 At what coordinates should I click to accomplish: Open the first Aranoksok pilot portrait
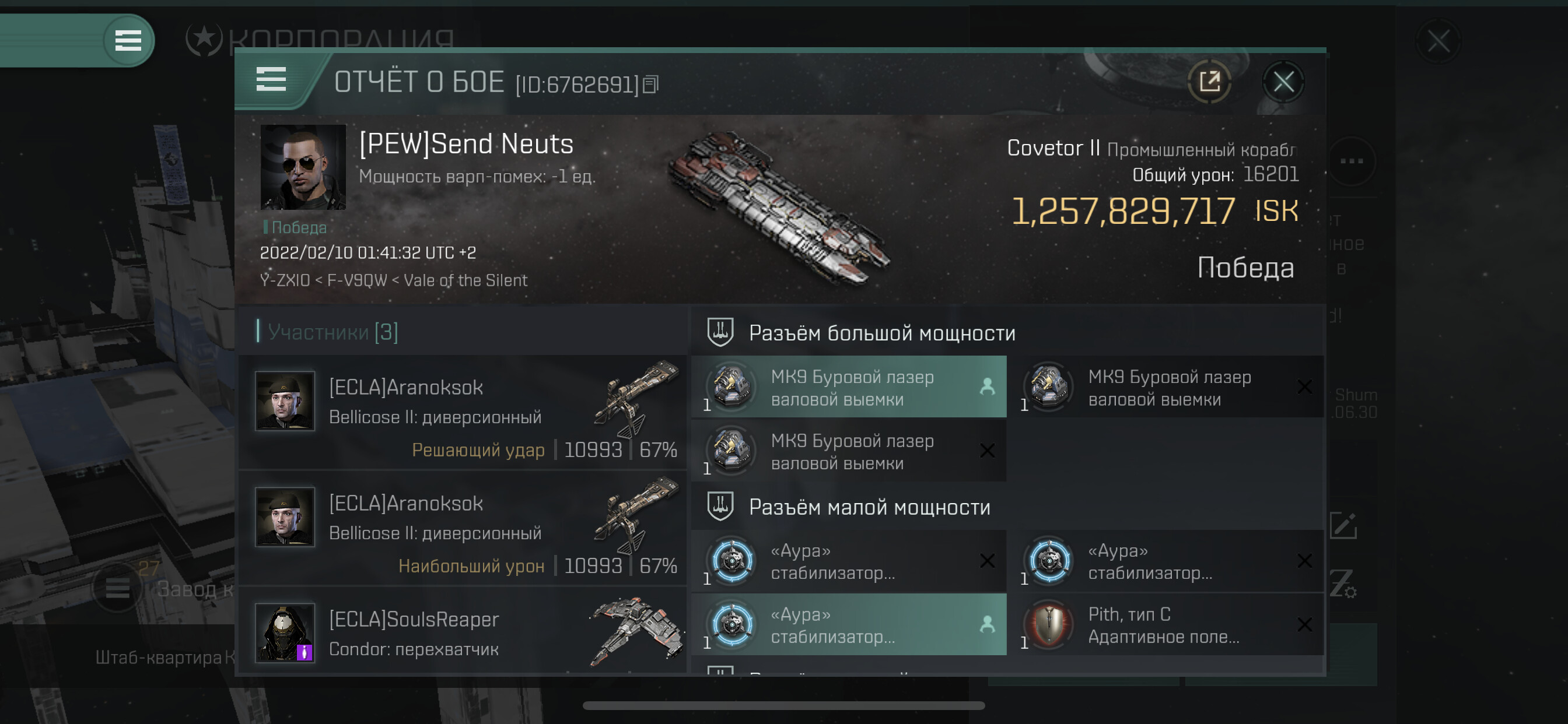click(x=284, y=401)
